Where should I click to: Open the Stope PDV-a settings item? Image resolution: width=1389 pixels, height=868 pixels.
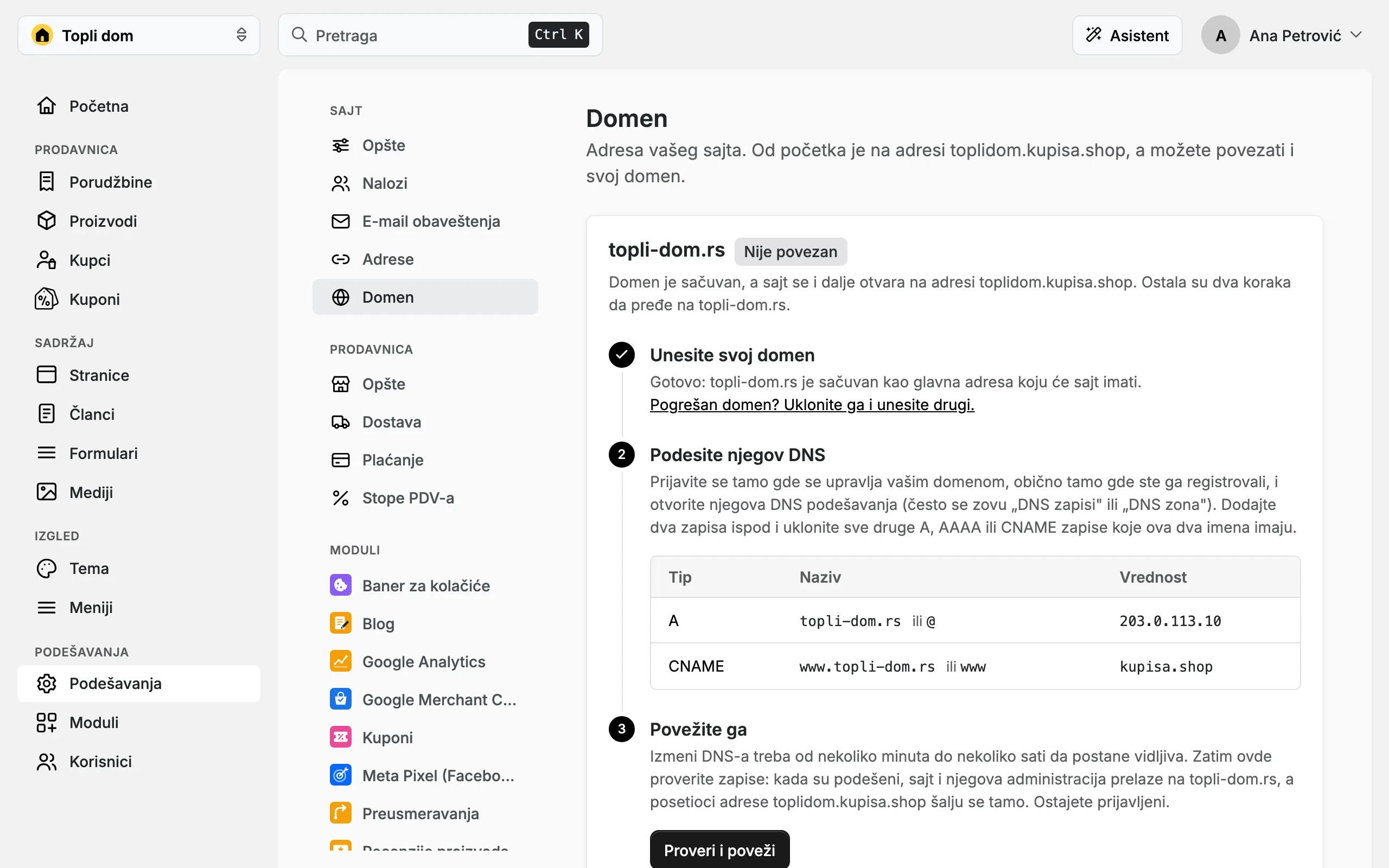pyautogui.click(x=425, y=497)
